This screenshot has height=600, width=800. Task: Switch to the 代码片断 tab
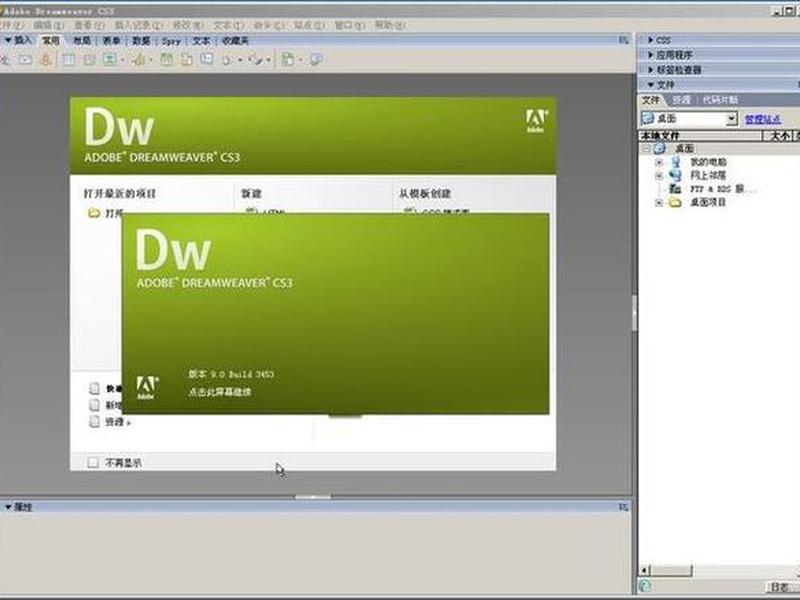(x=720, y=100)
